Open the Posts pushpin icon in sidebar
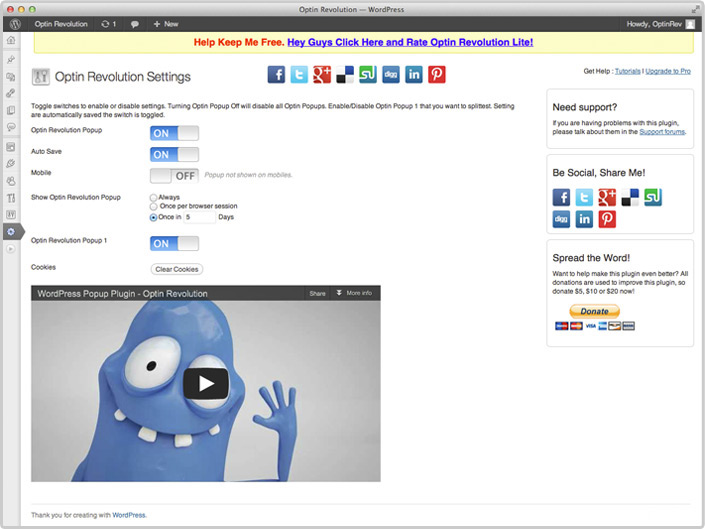Viewport: 705px width, 529px height. tap(11, 59)
